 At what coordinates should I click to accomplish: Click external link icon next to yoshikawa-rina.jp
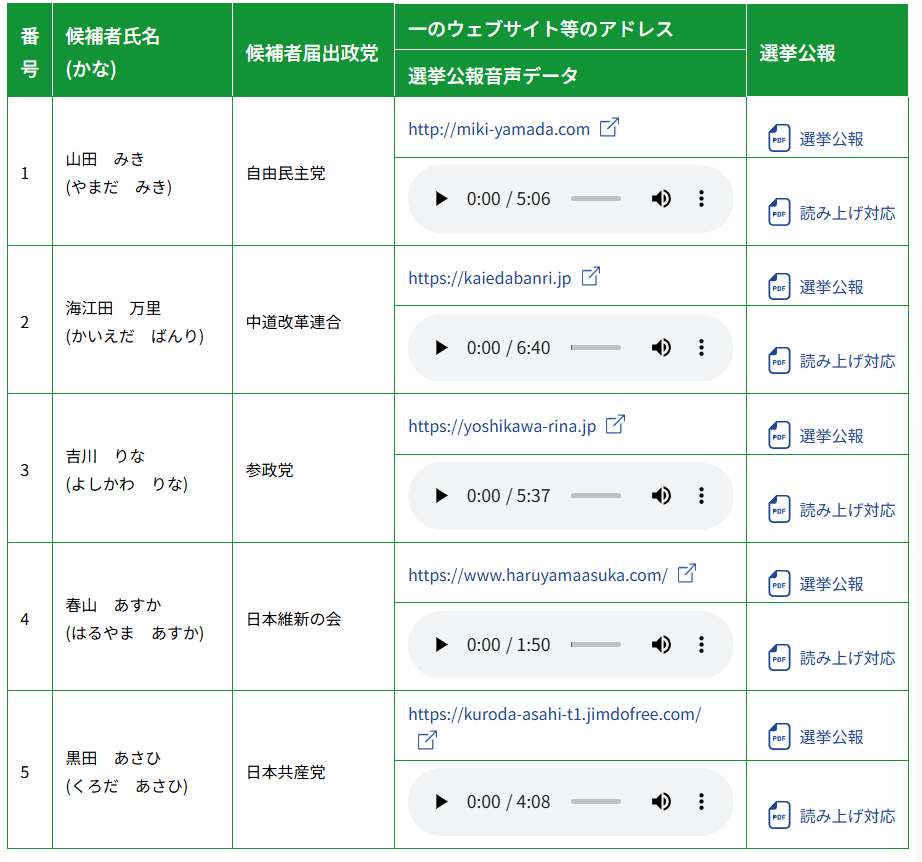pos(615,425)
